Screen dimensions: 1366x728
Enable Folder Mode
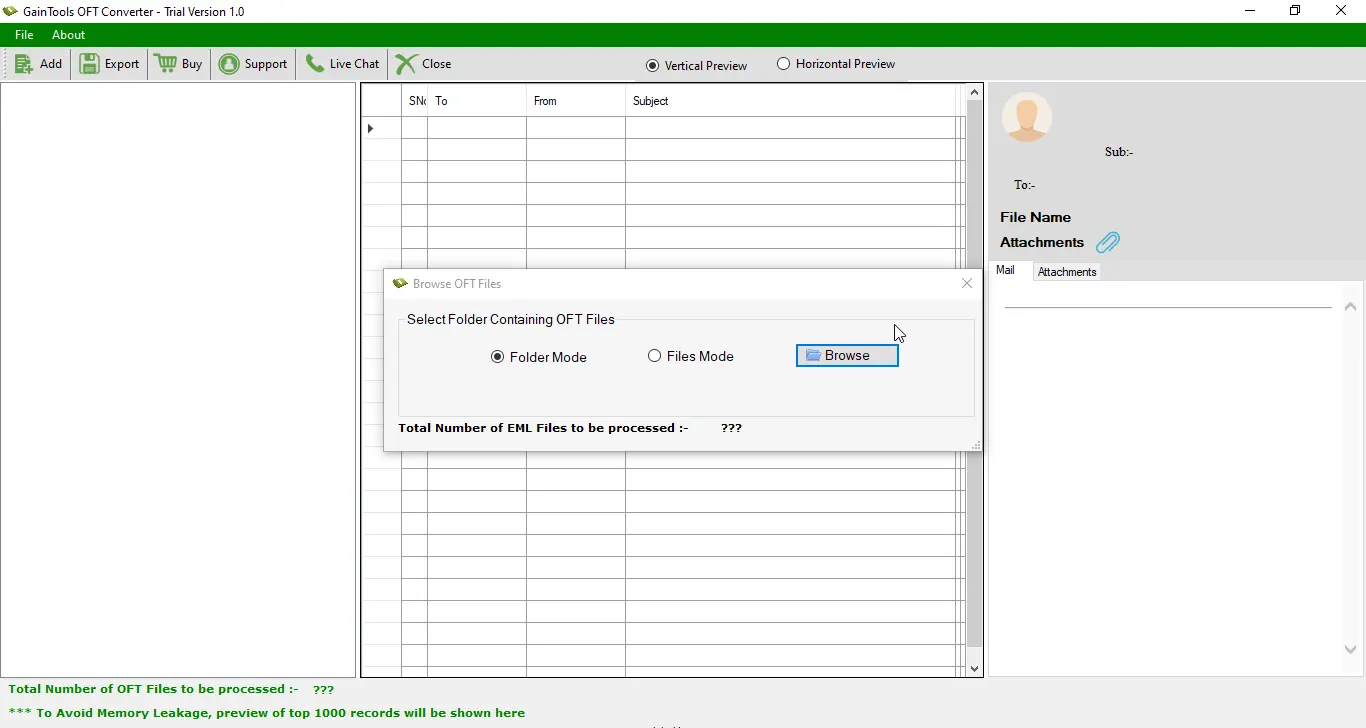point(497,356)
